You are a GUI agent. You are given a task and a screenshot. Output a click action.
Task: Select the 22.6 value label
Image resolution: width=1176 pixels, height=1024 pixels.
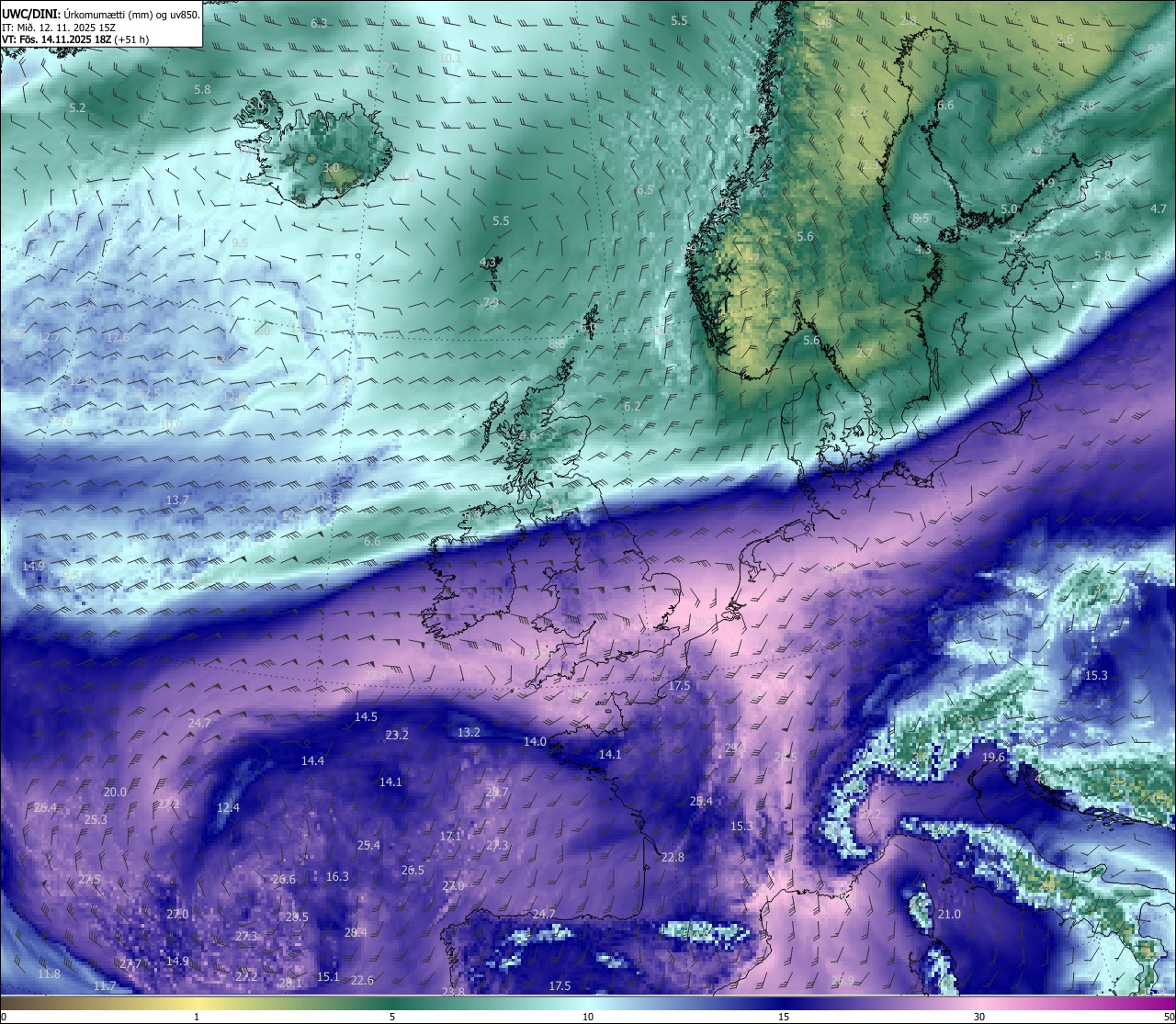(x=362, y=980)
